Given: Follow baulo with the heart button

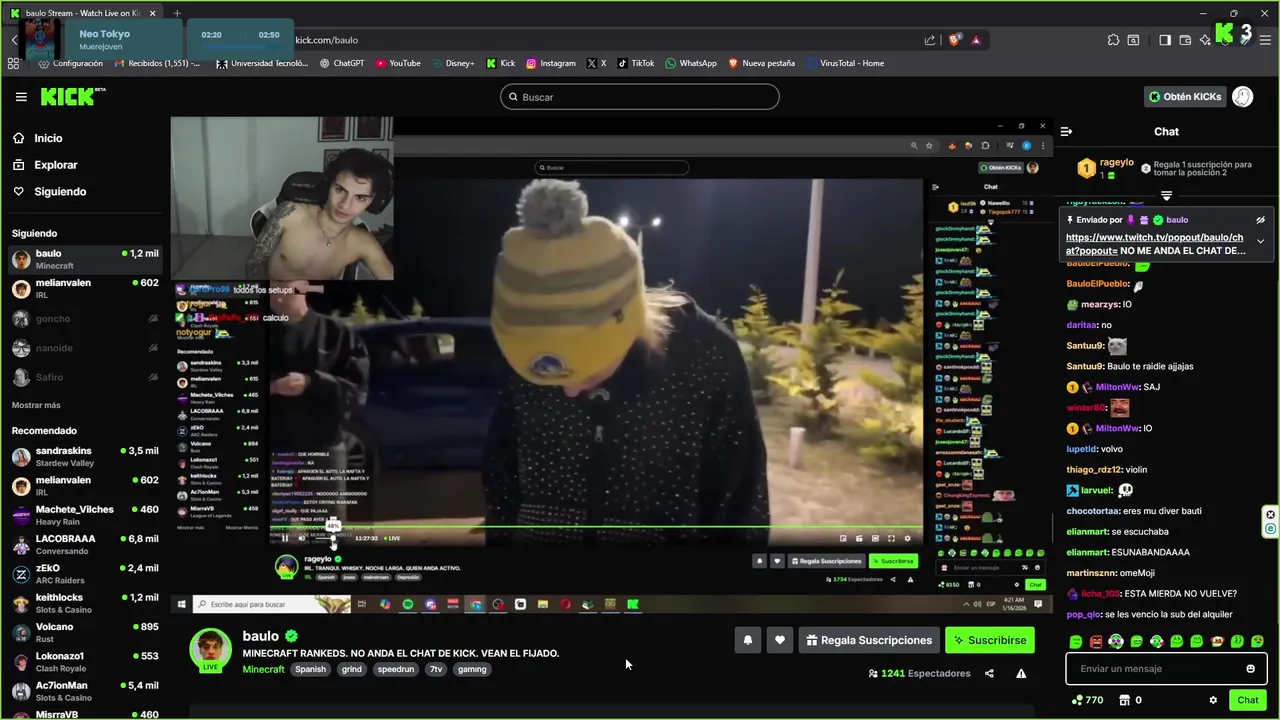Looking at the screenshot, I should [x=780, y=640].
